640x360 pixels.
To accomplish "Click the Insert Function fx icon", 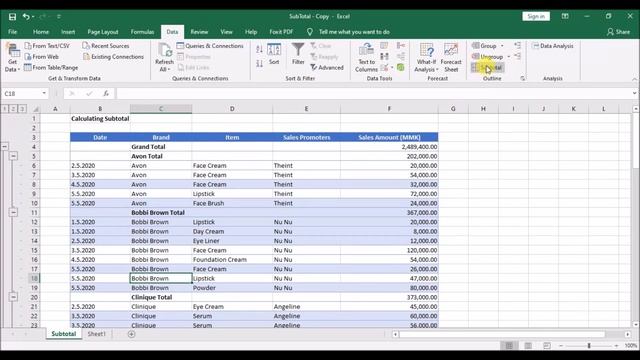I will 106,93.
